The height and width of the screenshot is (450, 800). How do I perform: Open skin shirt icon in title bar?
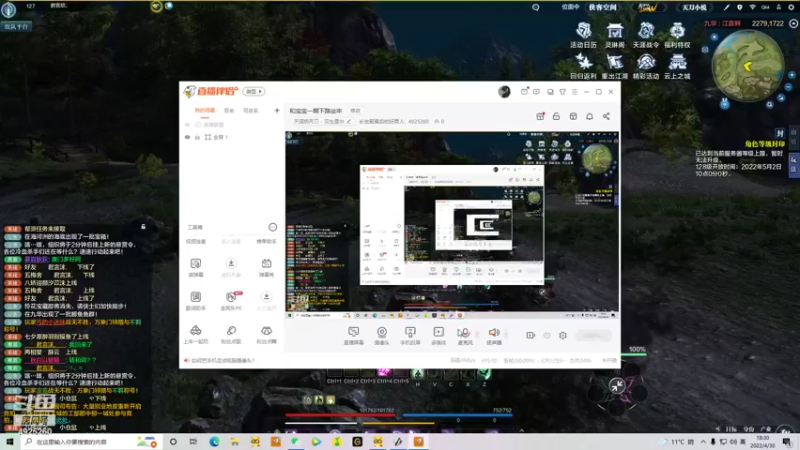point(562,92)
